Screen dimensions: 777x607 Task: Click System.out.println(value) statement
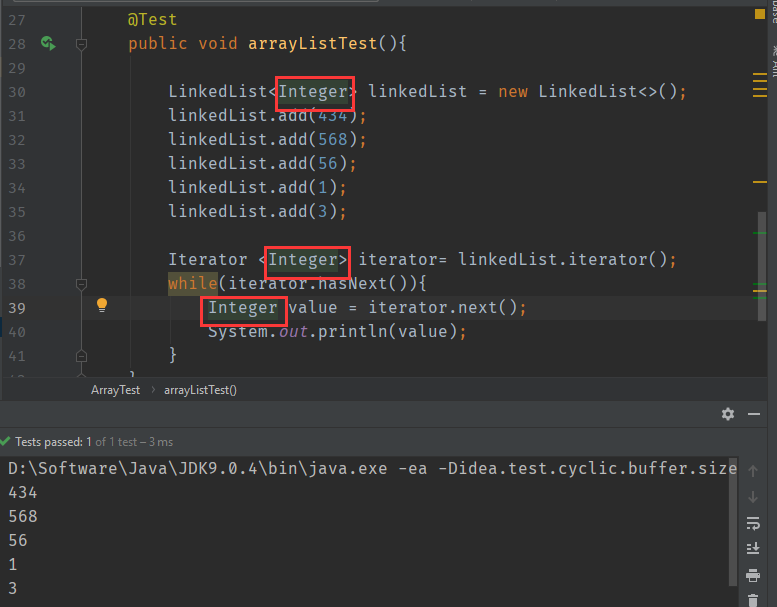point(337,331)
